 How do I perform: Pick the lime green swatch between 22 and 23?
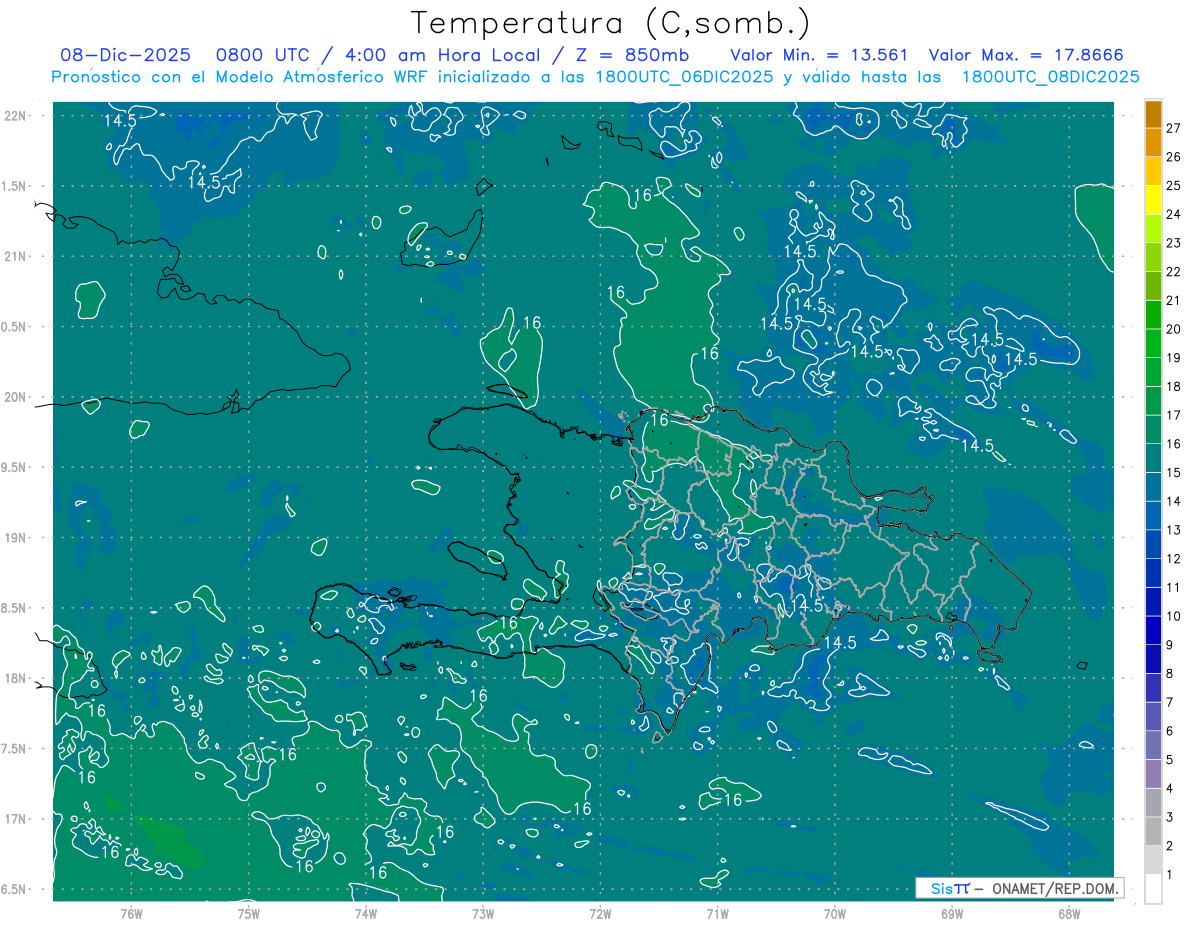[x=1153, y=257]
